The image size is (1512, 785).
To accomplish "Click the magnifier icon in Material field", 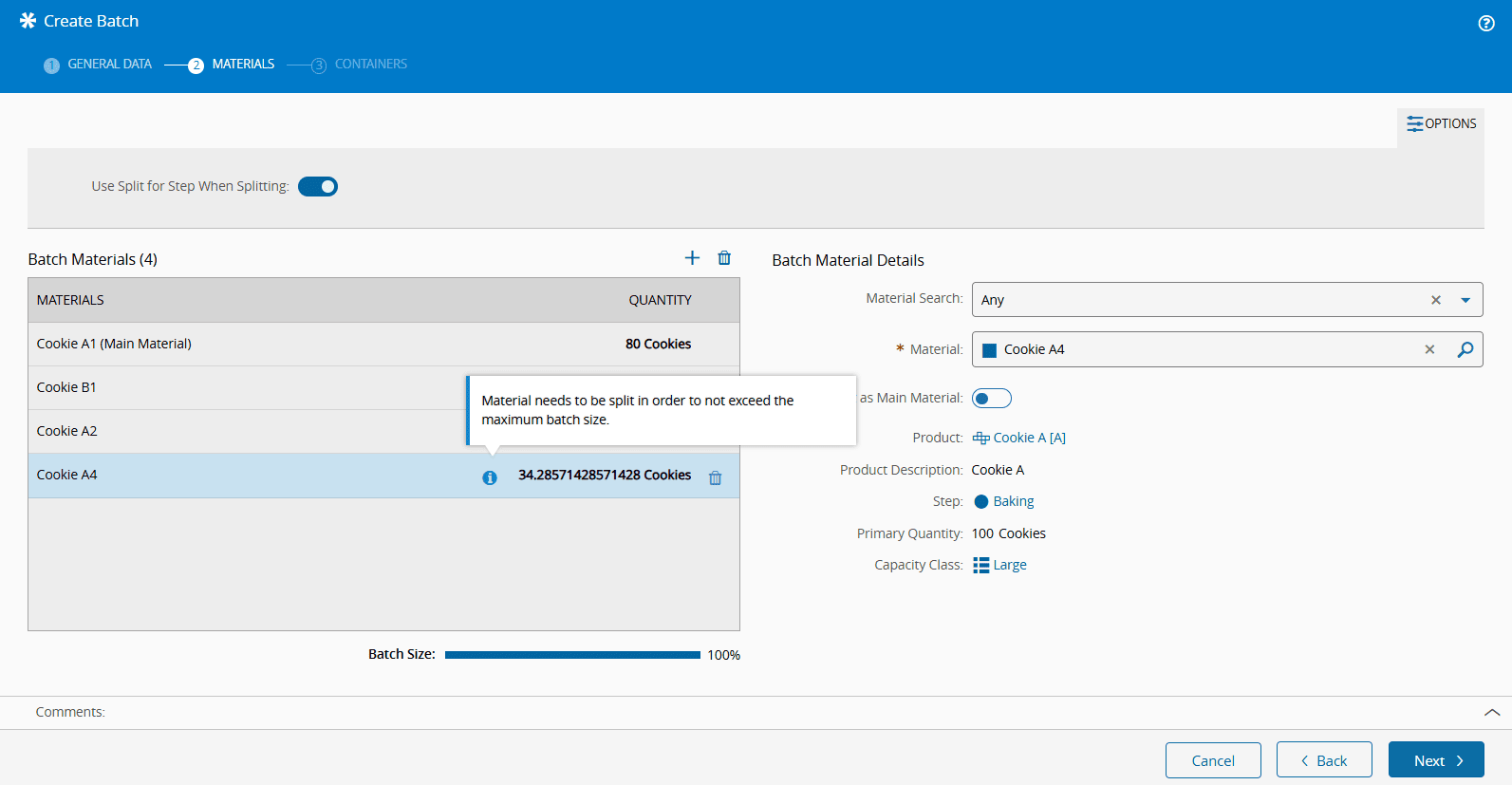I will [1465, 349].
